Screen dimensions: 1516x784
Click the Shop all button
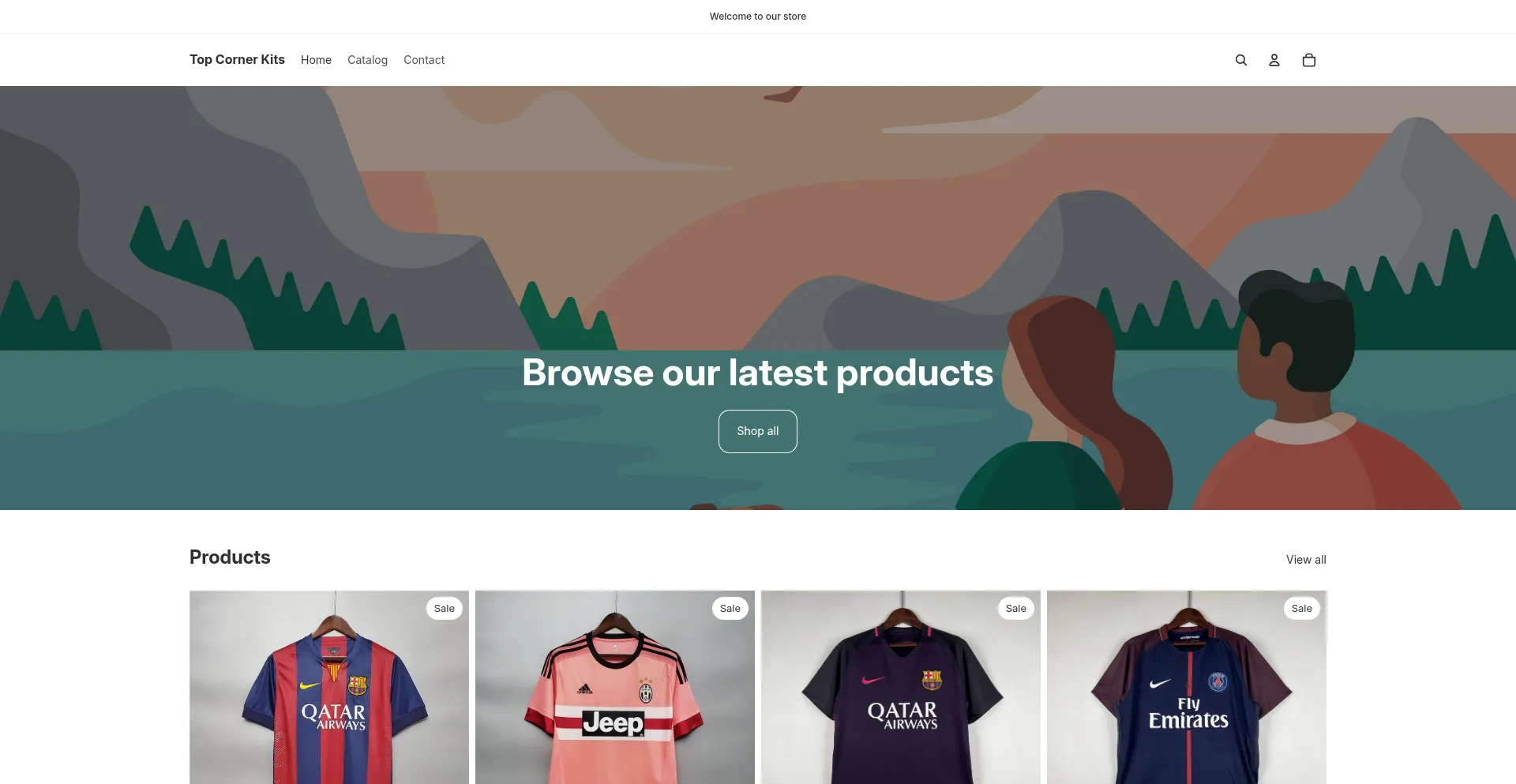coord(758,431)
